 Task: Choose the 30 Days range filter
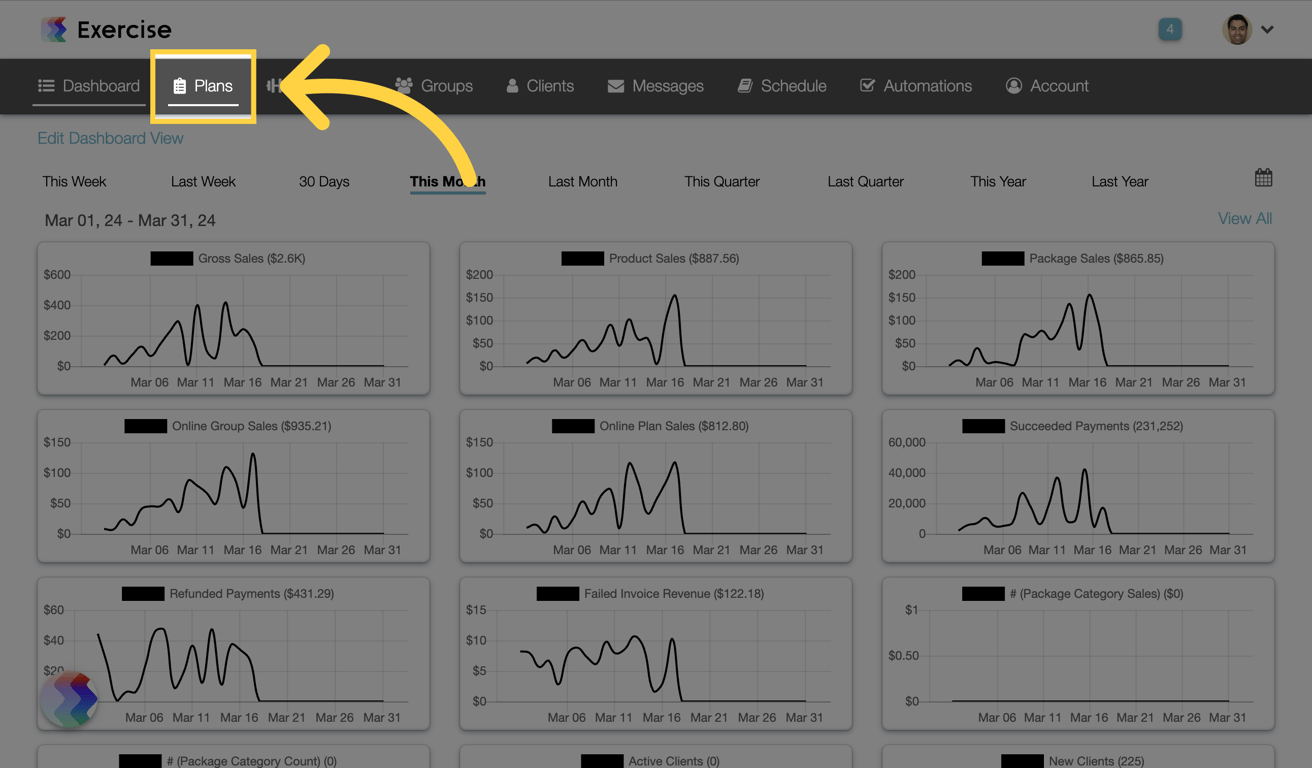[324, 181]
